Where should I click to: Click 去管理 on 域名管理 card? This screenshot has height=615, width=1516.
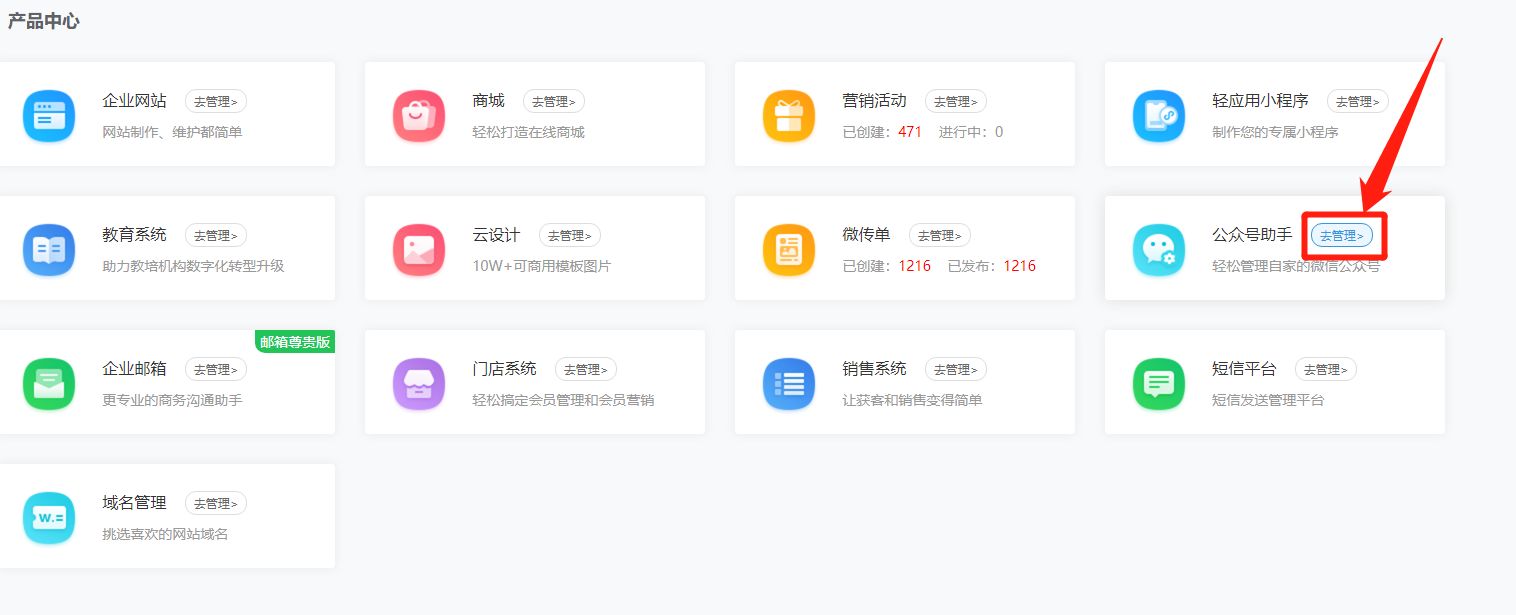(215, 503)
